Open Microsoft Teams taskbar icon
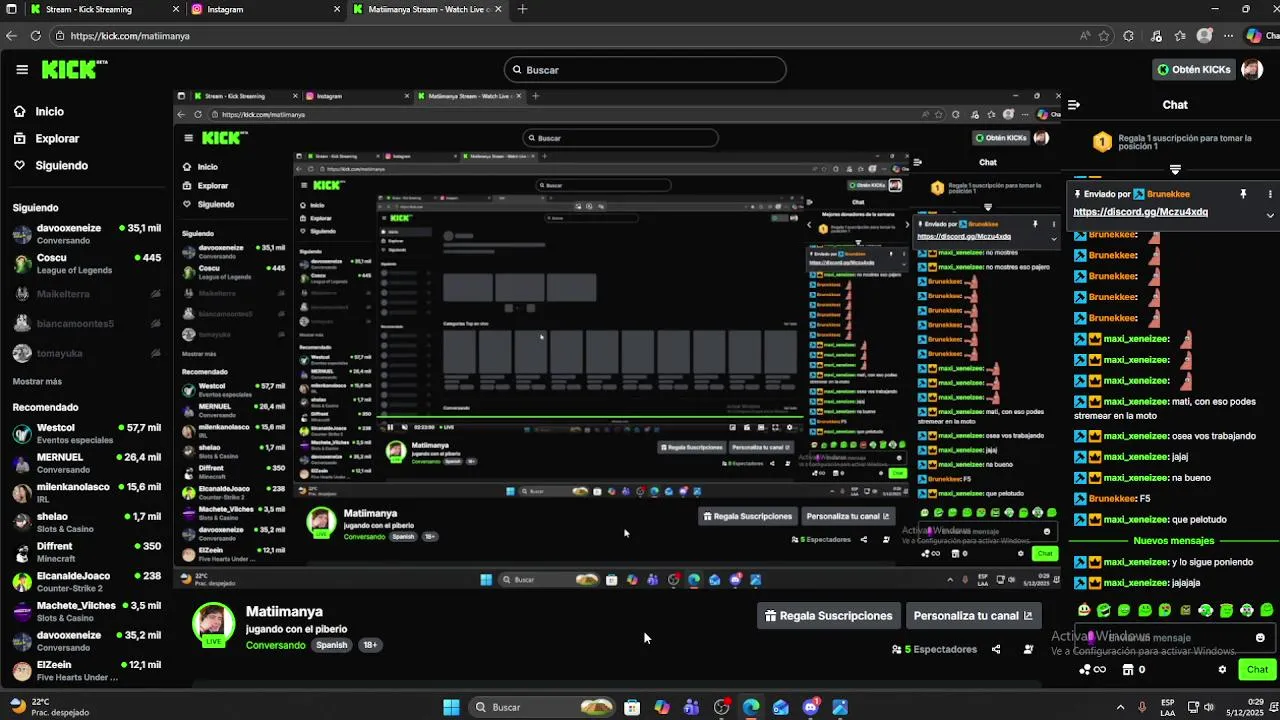 tap(691, 707)
